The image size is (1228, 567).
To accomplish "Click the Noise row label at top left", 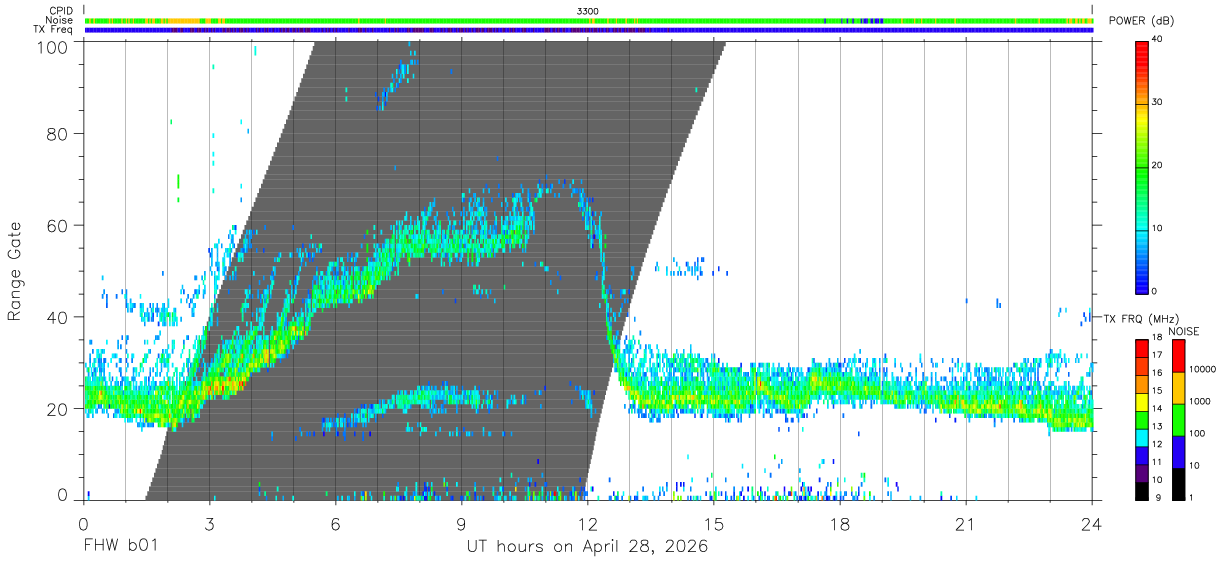I will pos(58,20).
